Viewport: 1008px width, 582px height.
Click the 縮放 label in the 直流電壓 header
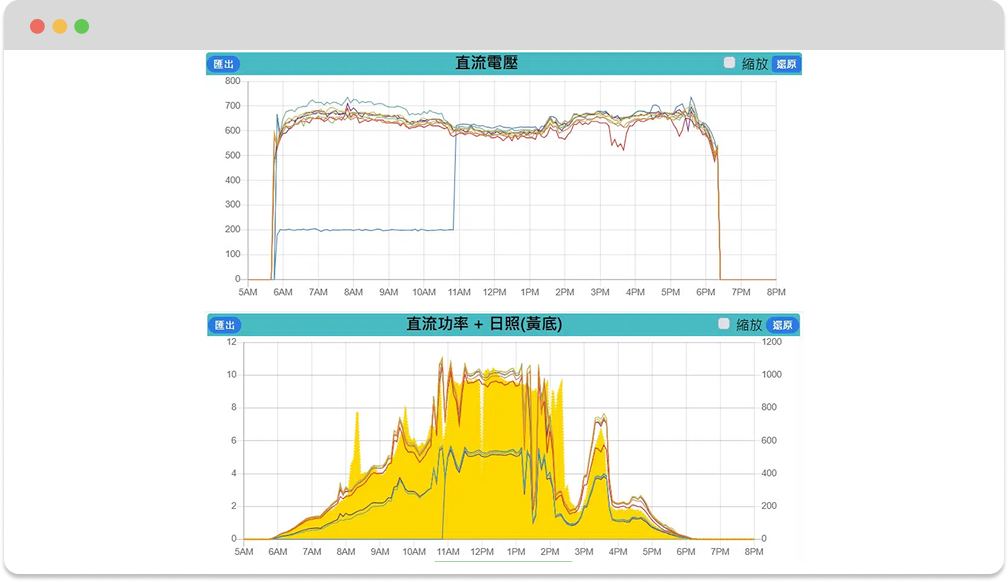coord(755,64)
